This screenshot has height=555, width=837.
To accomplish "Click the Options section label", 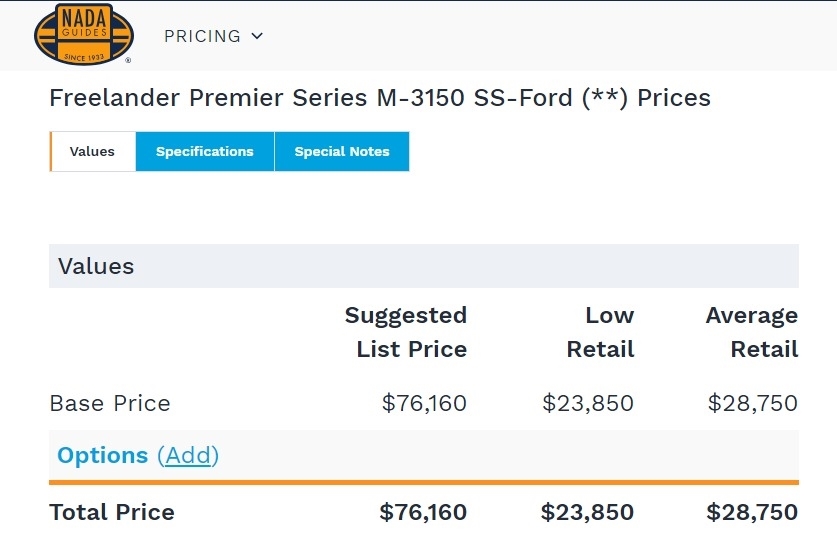I will [x=102, y=456].
